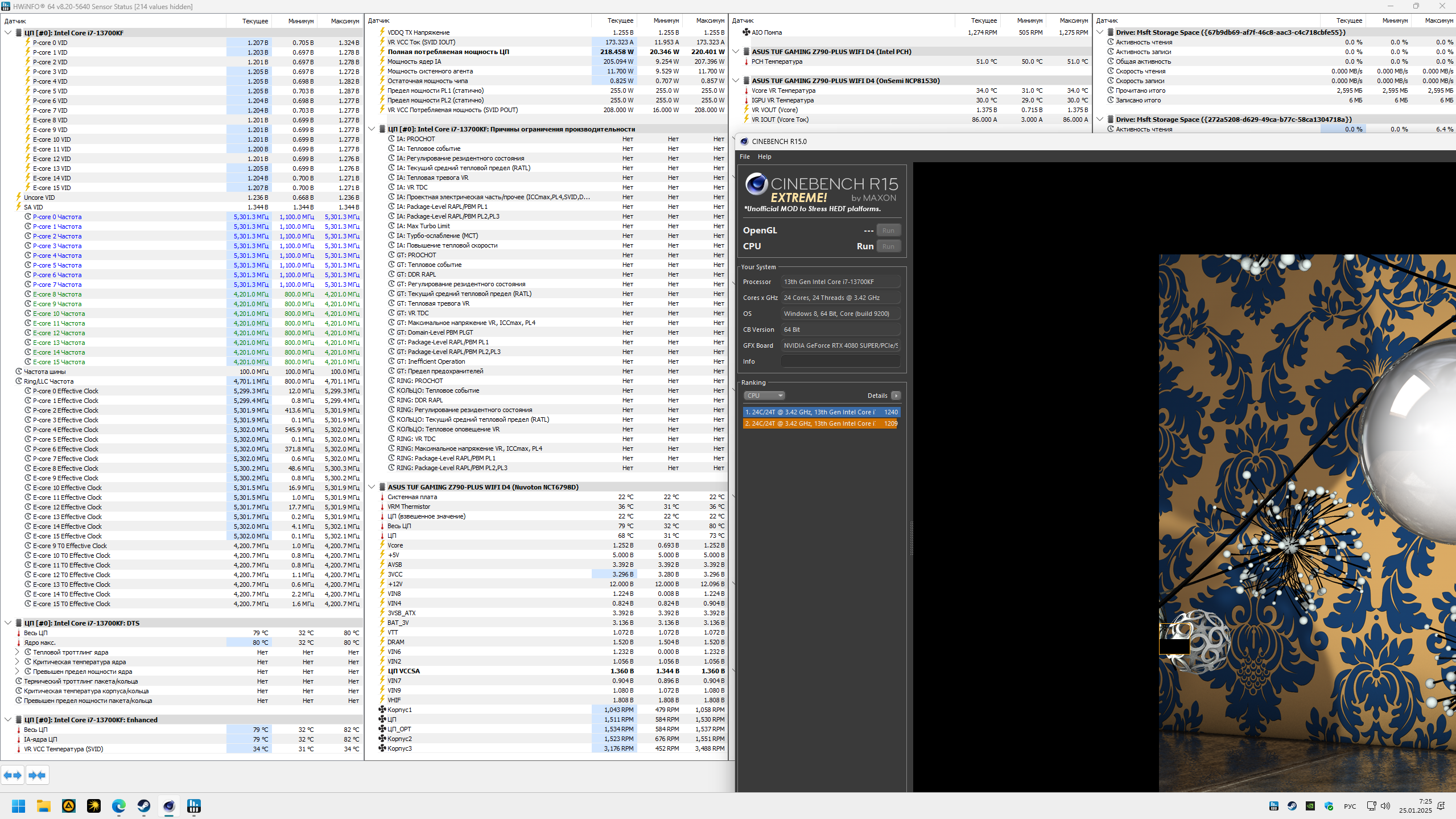Open the CPU ranking dropdown in Cinebench
This screenshot has height=819, width=1456.
(764, 396)
